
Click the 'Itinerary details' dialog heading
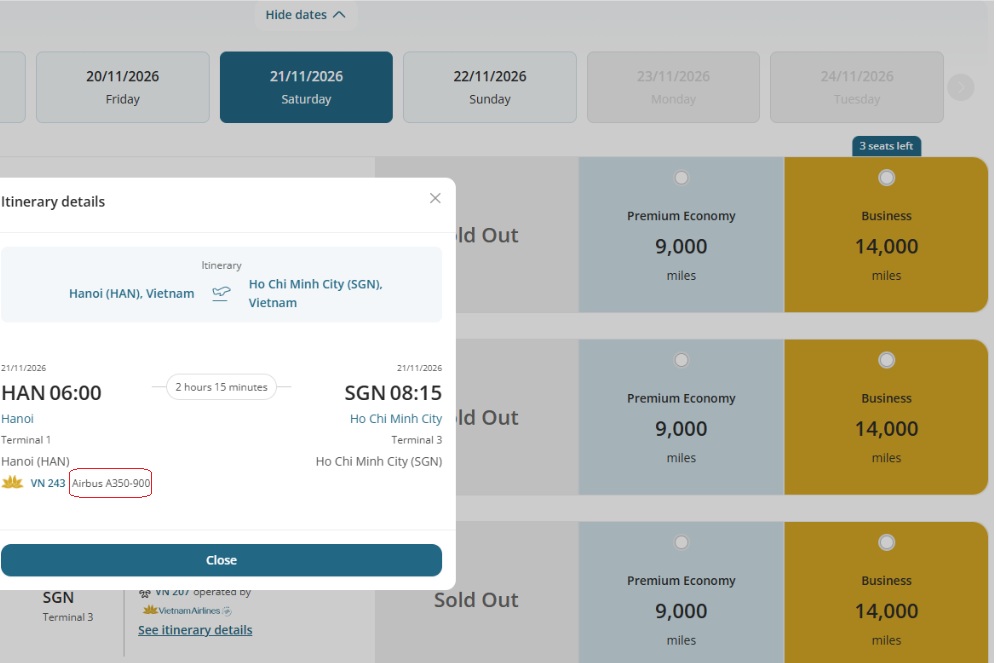coord(53,201)
